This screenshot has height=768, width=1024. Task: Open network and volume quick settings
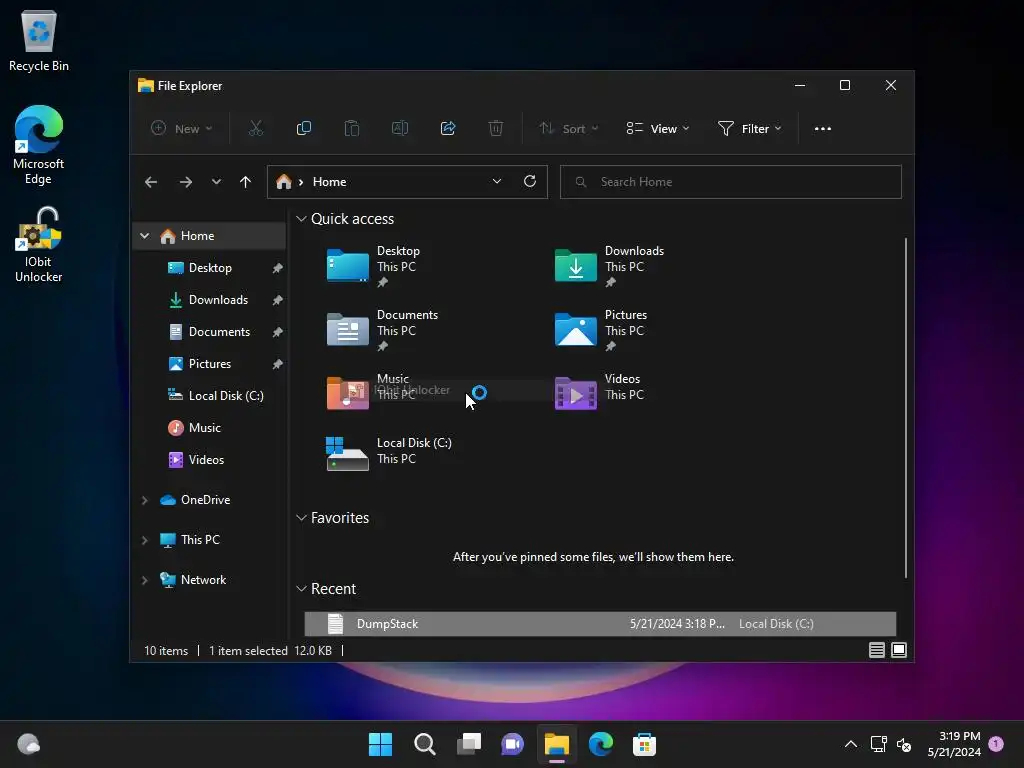coord(891,744)
